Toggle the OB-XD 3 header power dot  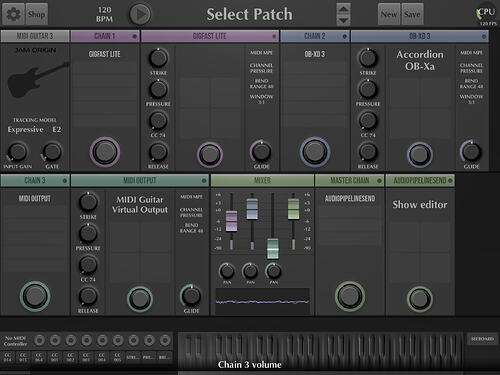(x=484, y=36)
